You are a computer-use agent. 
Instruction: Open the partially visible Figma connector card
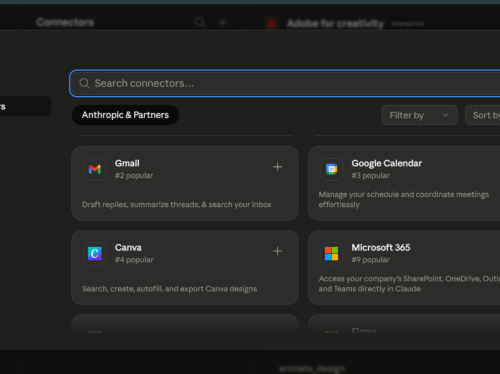pos(404,323)
